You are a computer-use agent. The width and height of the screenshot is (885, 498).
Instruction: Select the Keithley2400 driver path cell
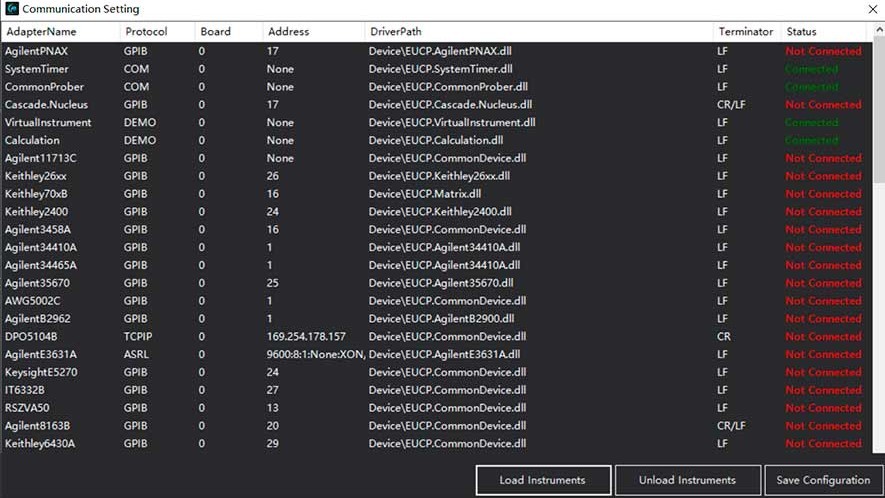440,212
